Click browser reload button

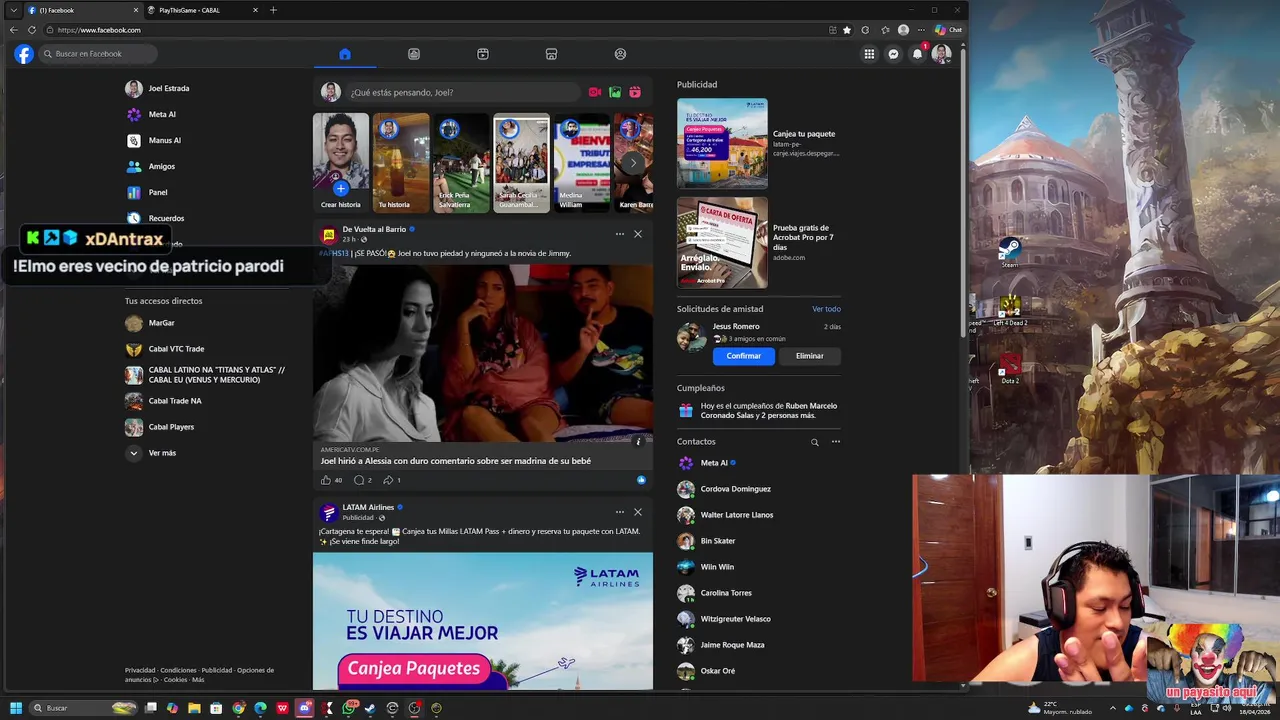point(32,30)
